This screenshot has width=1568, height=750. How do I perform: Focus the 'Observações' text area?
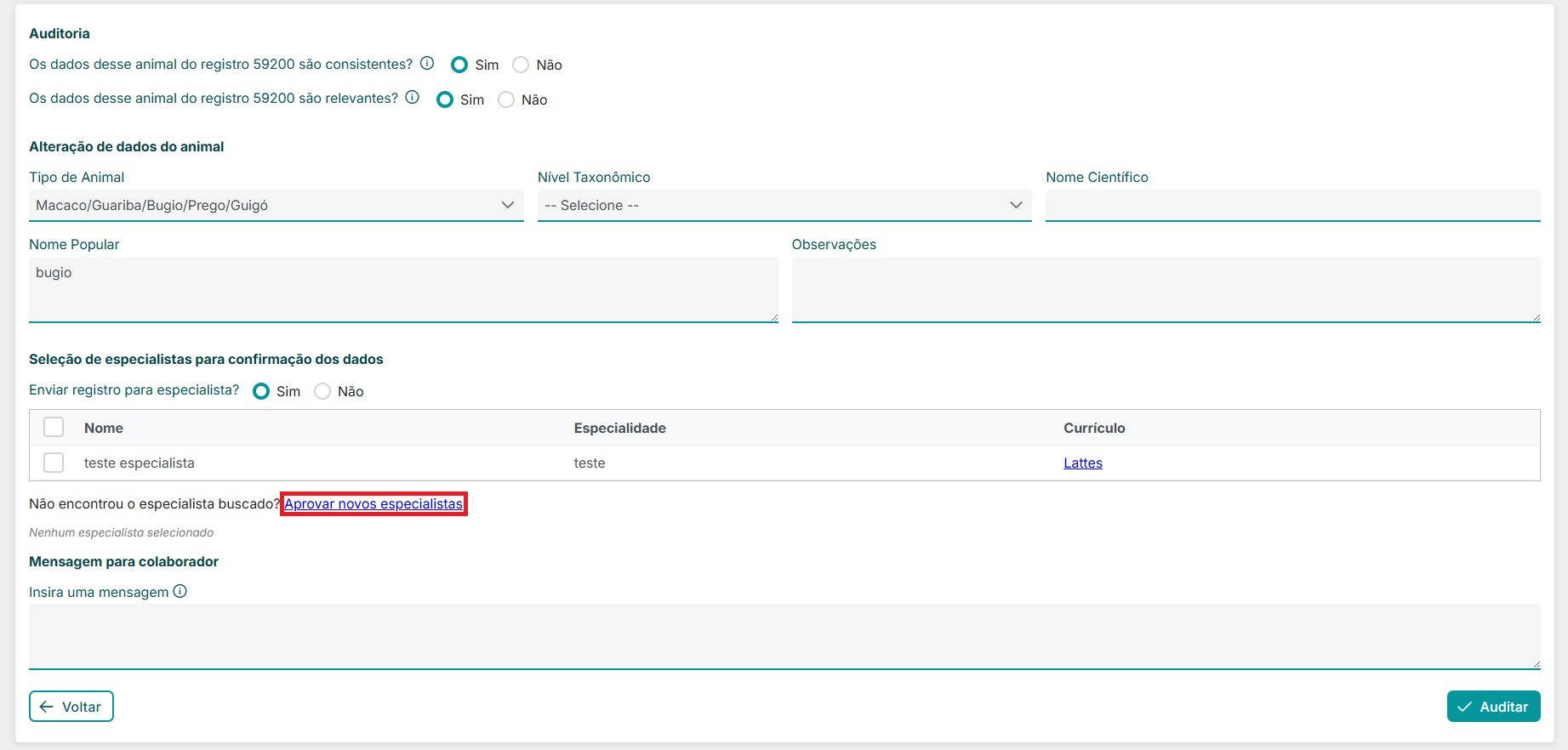(x=1165, y=289)
